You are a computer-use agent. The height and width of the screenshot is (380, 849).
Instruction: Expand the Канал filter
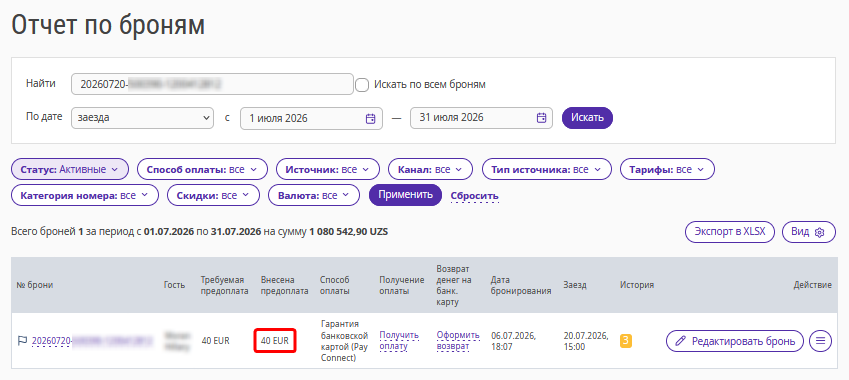coord(430,169)
